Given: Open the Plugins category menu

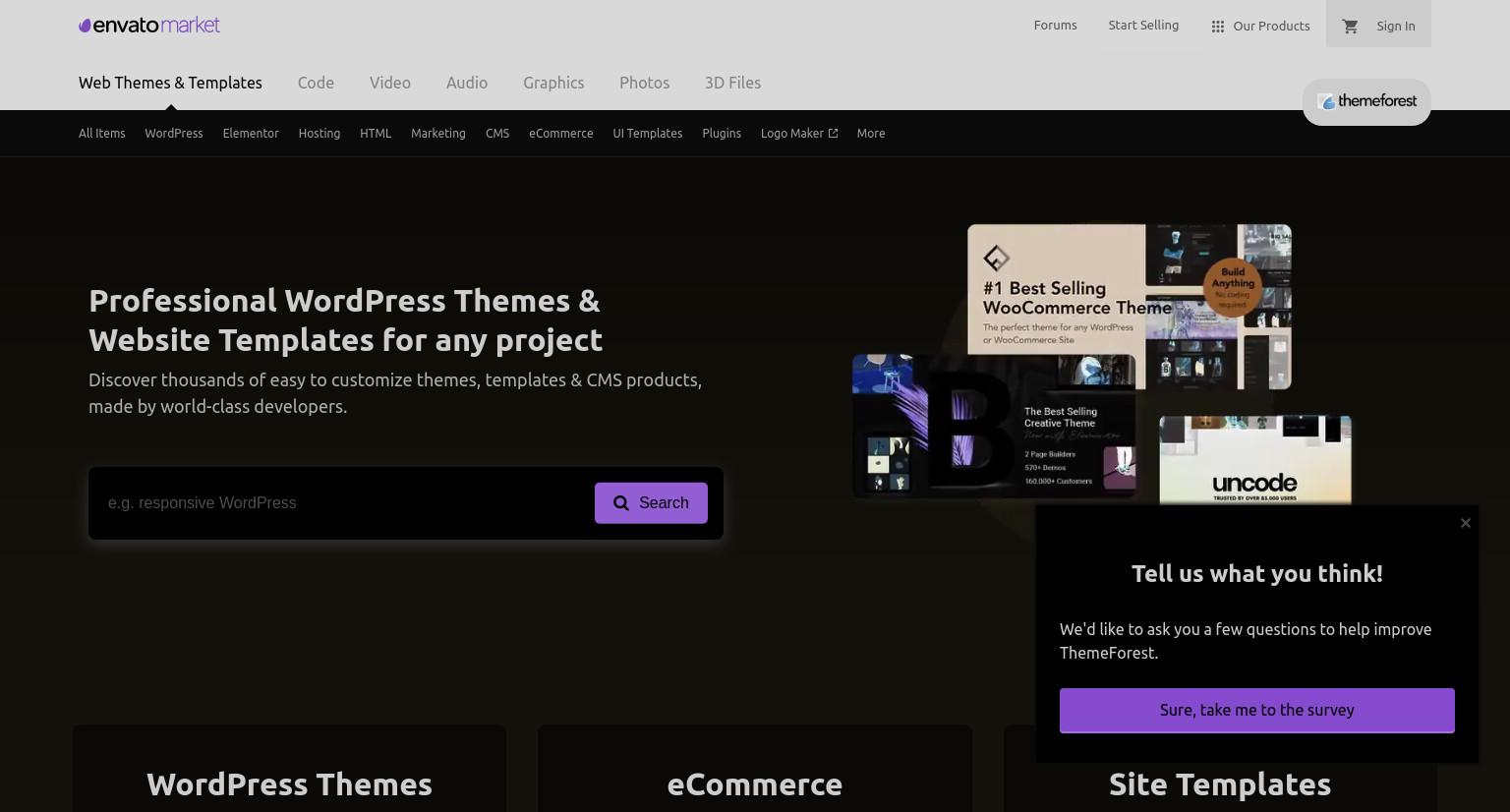Looking at the screenshot, I should tap(722, 133).
